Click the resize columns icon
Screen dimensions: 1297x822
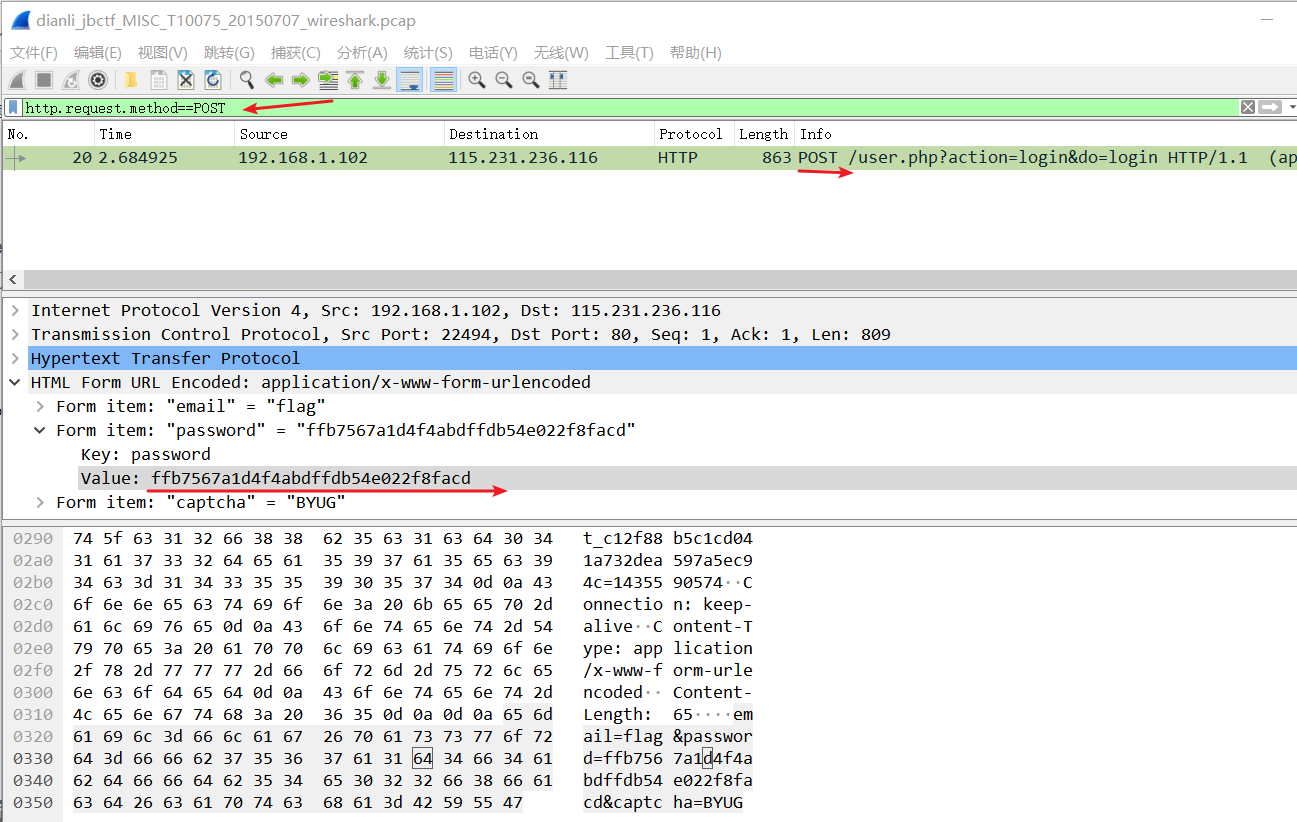tap(555, 80)
